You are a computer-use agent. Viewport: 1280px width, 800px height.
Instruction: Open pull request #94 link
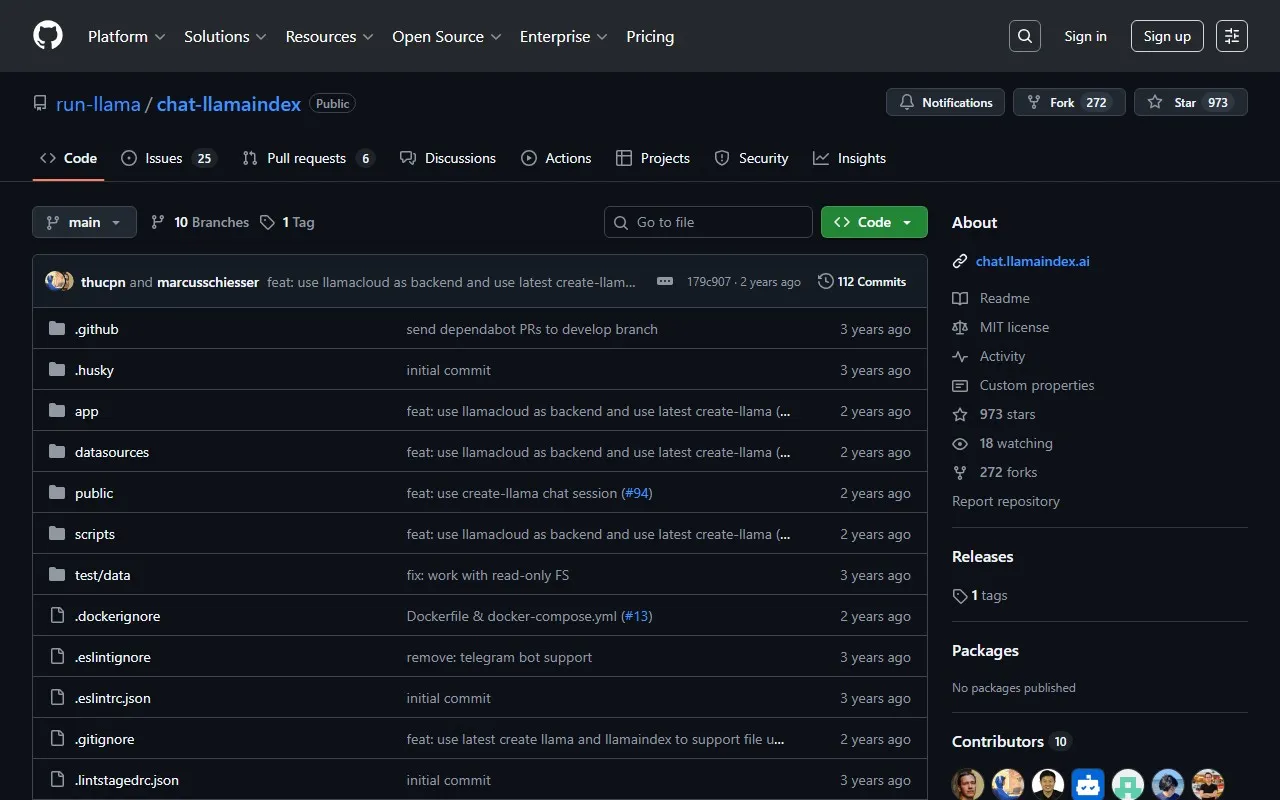click(637, 493)
